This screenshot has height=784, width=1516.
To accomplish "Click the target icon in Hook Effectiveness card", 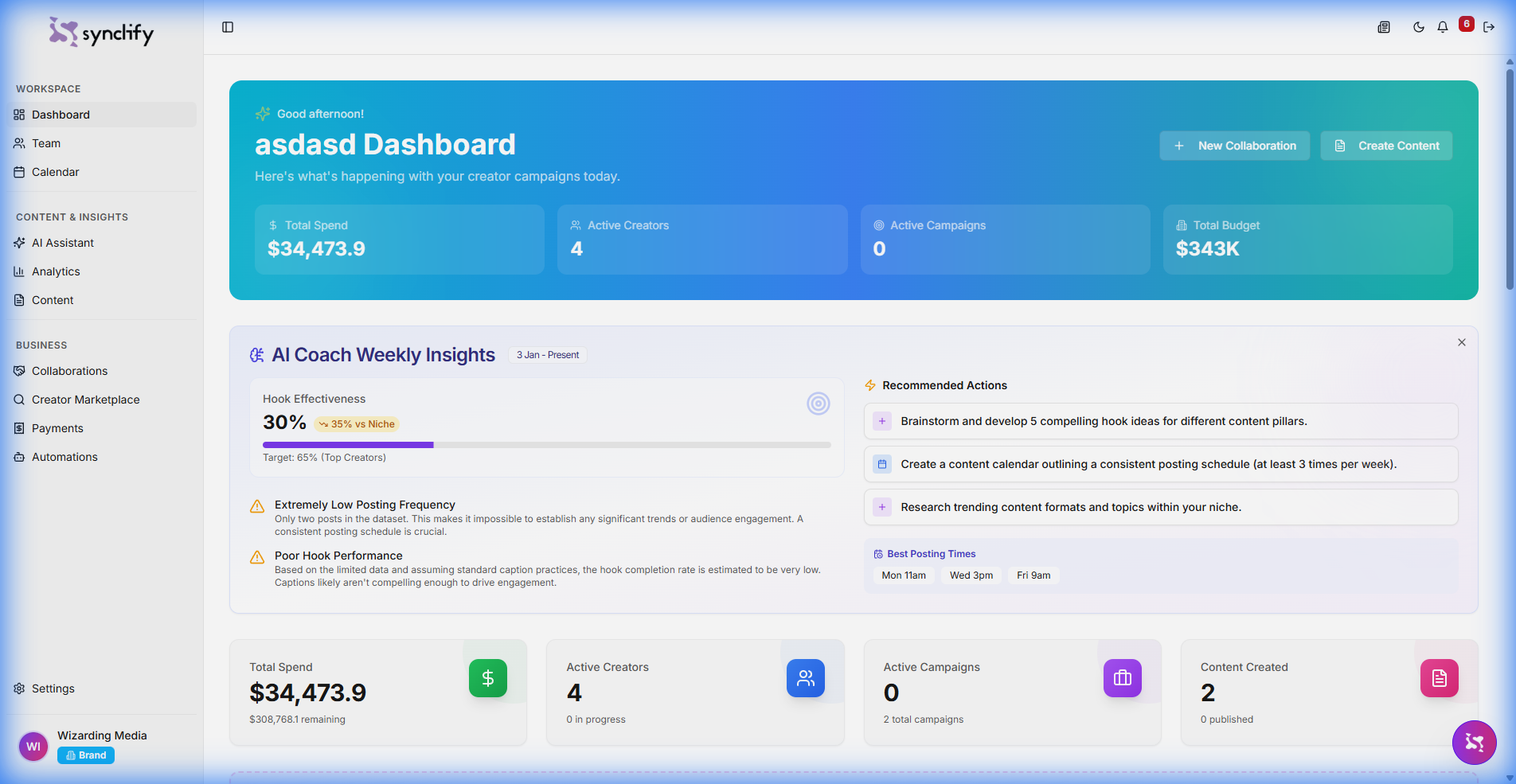I will [819, 404].
